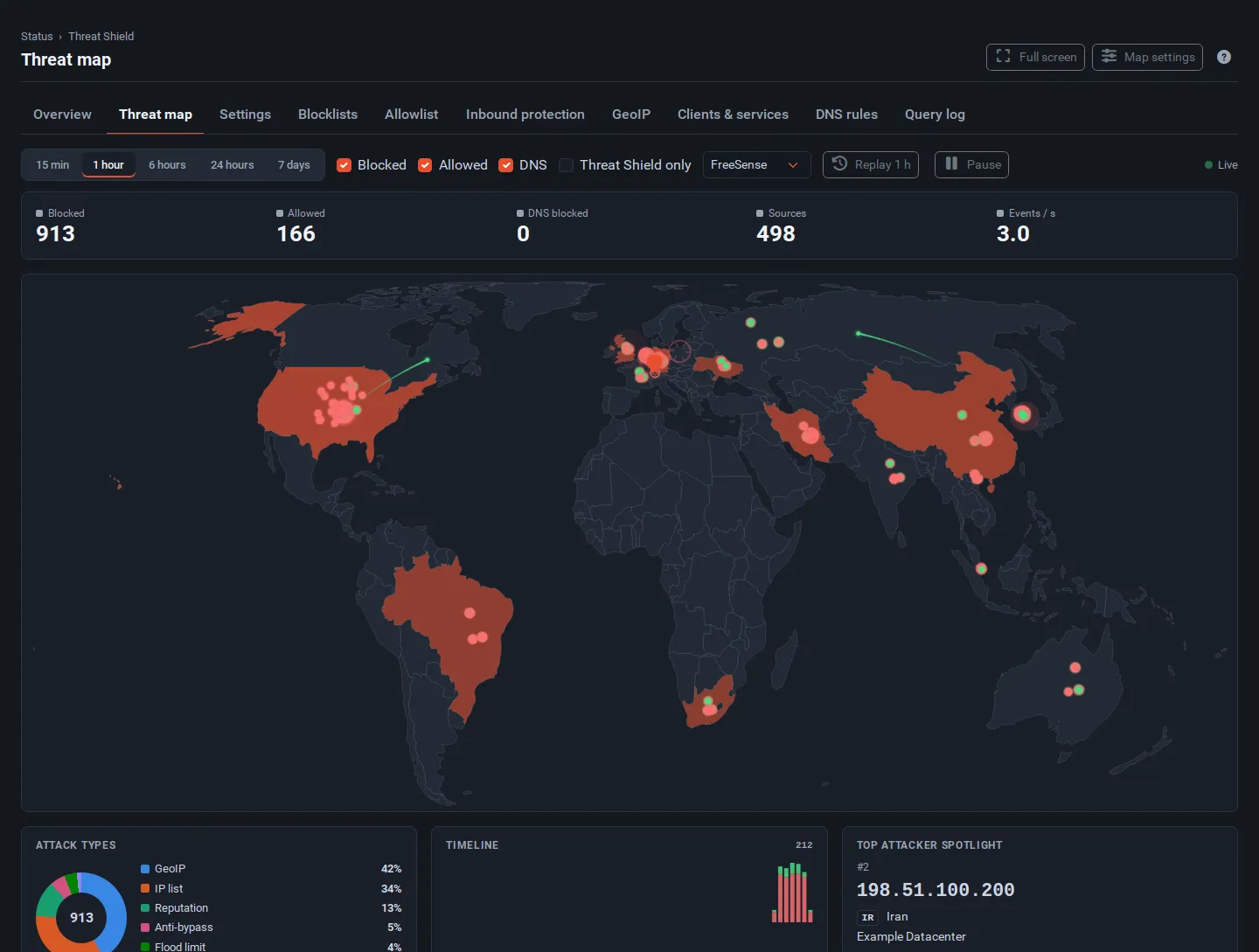
Task: Click the IR country badge in spotlight
Action: tap(867, 917)
